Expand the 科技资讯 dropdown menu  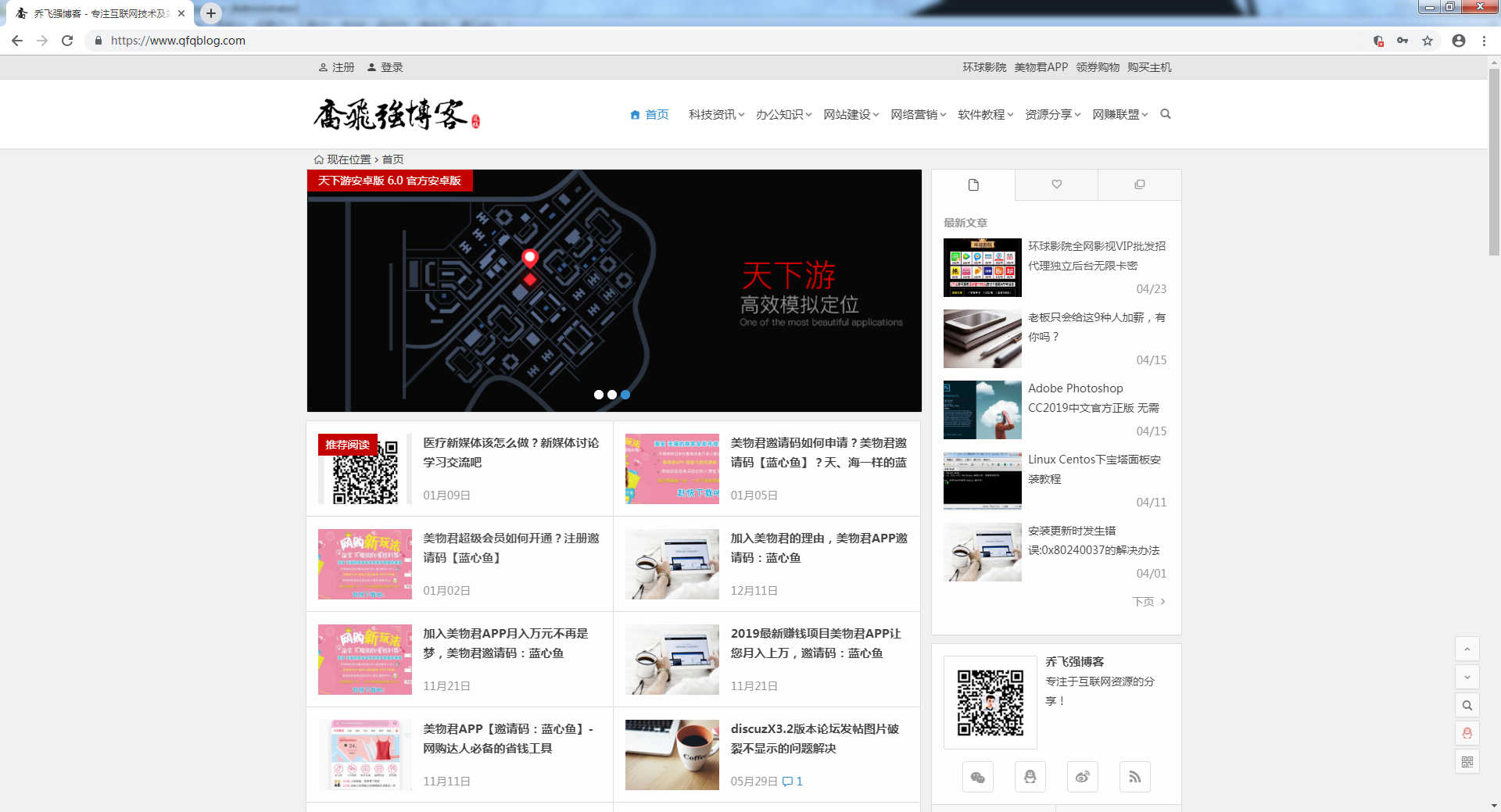pyautogui.click(x=716, y=115)
